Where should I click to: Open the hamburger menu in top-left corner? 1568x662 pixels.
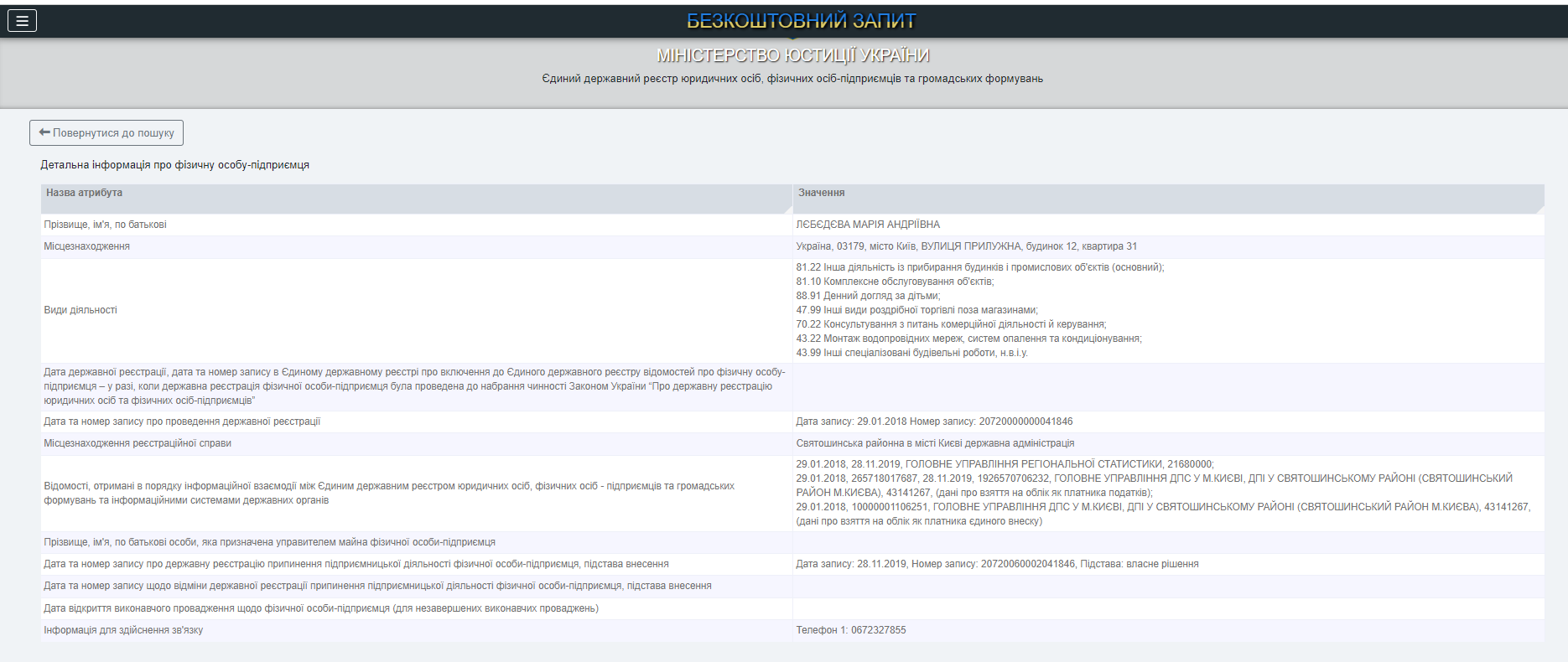point(22,21)
